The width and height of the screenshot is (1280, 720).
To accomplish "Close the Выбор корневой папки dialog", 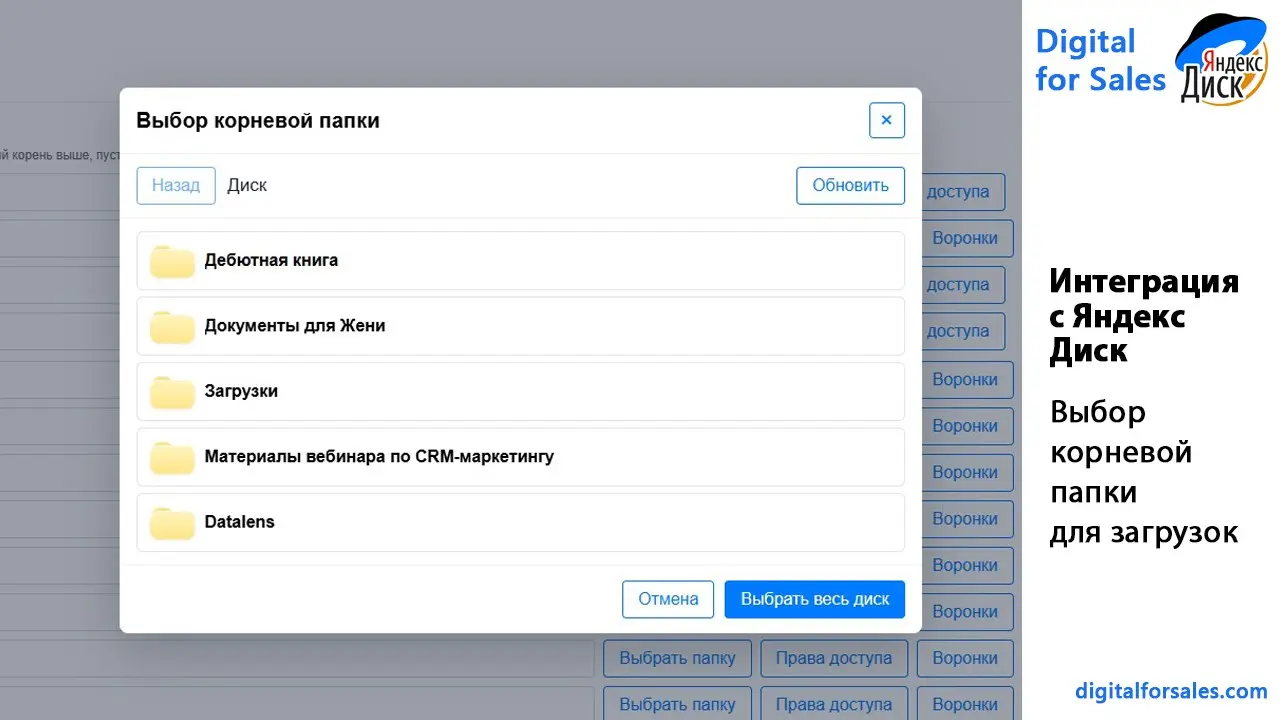I will pos(887,120).
